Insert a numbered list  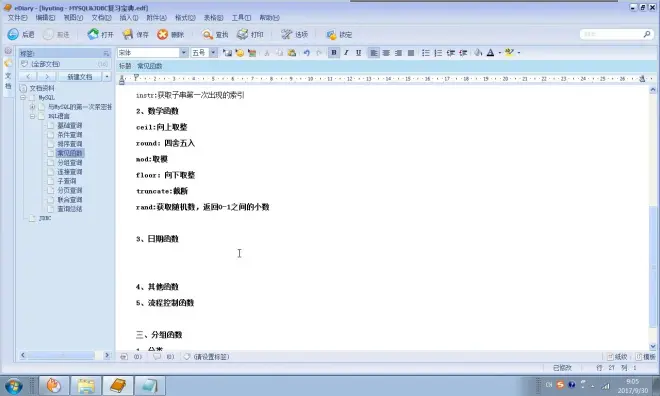pos(438,53)
